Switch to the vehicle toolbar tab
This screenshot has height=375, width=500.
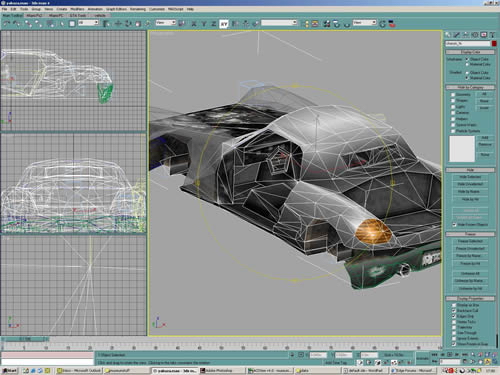(x=100, y=15)
